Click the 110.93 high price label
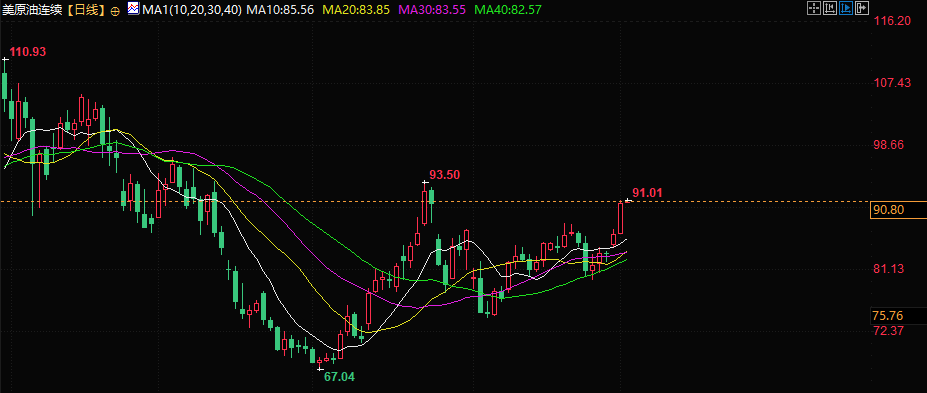The image size is (927, 393). [28, 52]
